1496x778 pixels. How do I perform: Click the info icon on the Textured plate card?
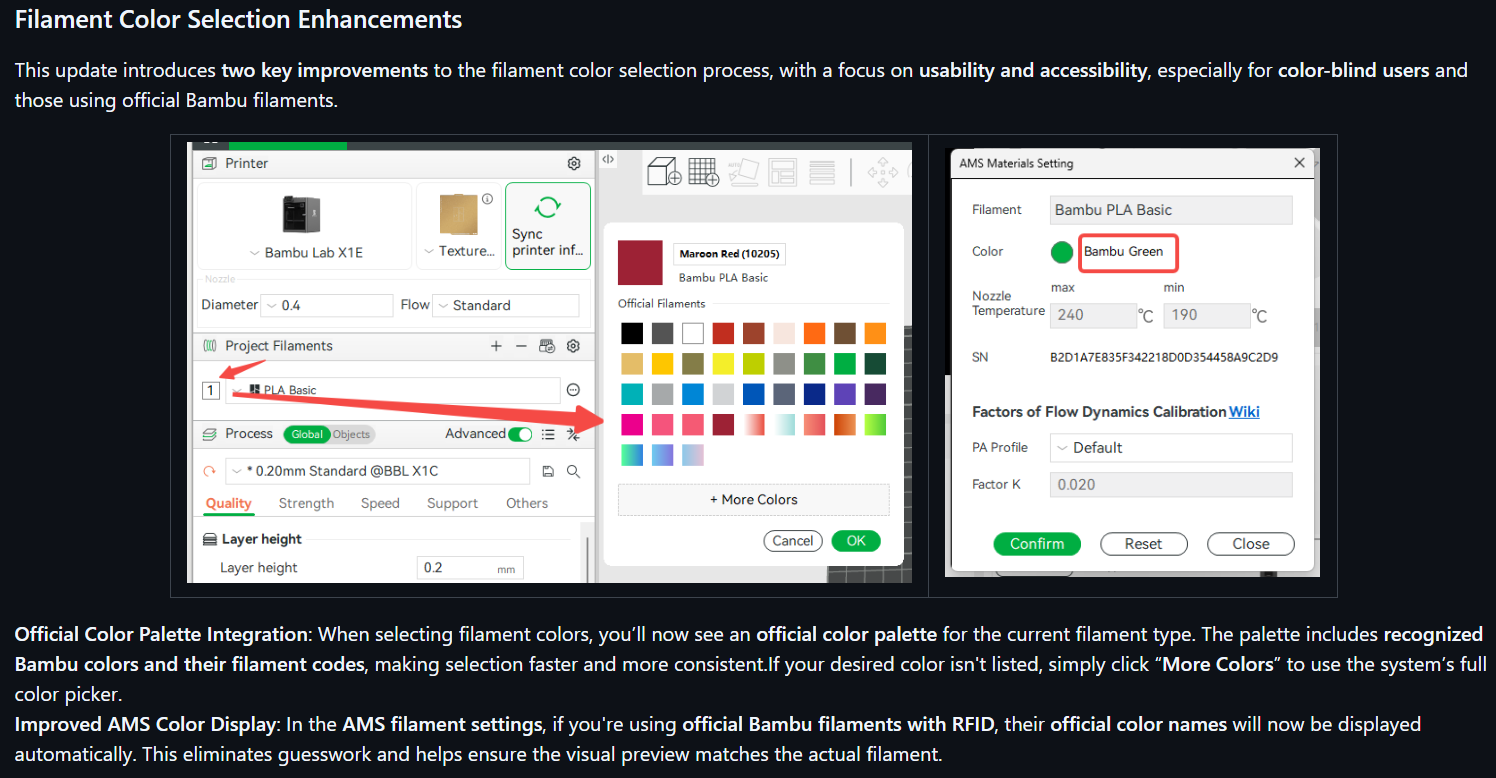(x=487, y=199)
